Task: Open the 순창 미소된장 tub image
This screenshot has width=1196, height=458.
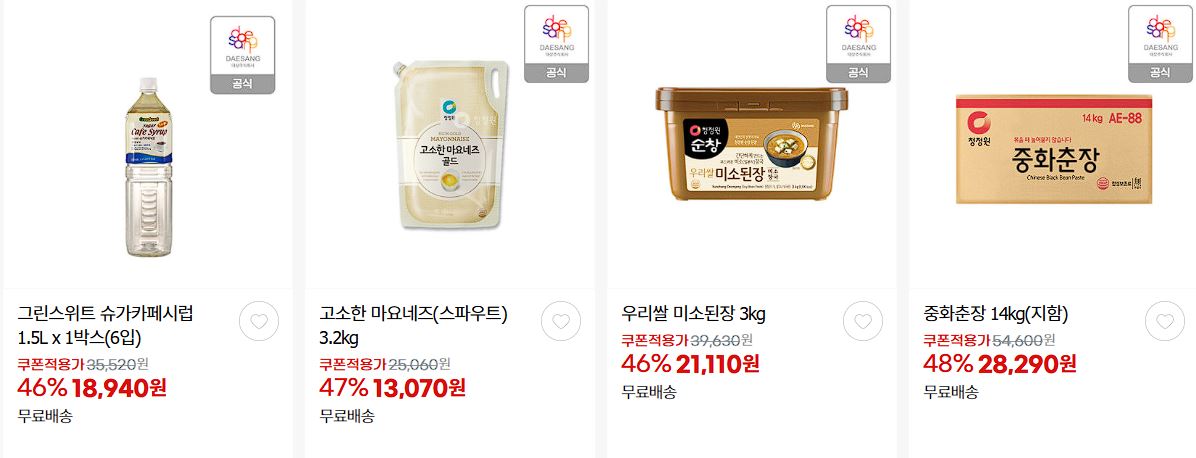Action: pyautogui.click(x=751, y=144)
